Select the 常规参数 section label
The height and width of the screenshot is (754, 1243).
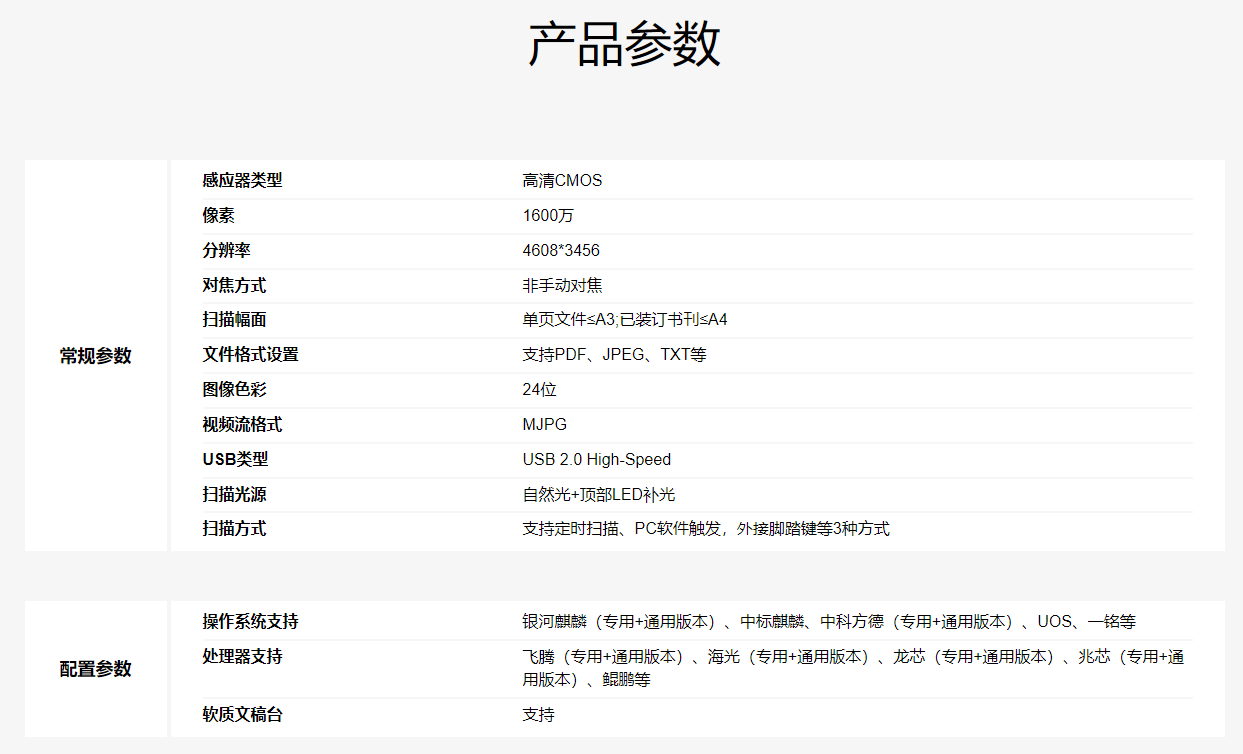[95, 355]
